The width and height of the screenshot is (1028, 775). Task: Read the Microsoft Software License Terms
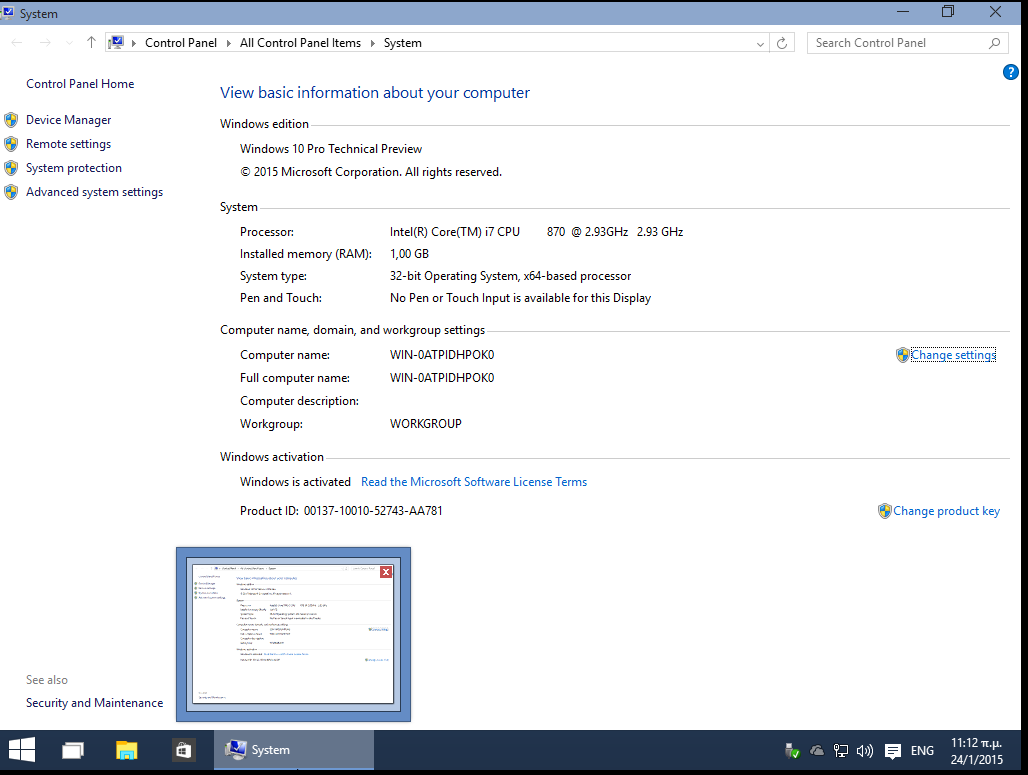tap(474, 482)
